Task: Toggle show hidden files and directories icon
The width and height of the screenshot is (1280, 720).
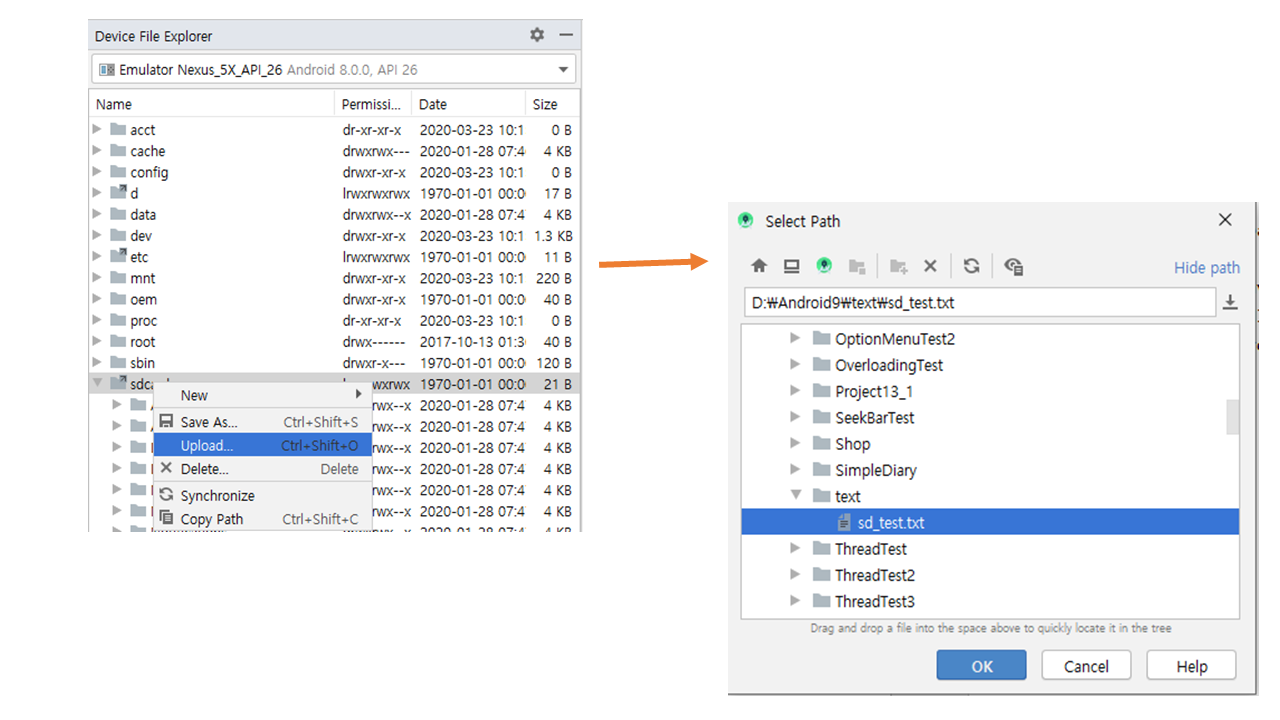Action: point(1013,266)
